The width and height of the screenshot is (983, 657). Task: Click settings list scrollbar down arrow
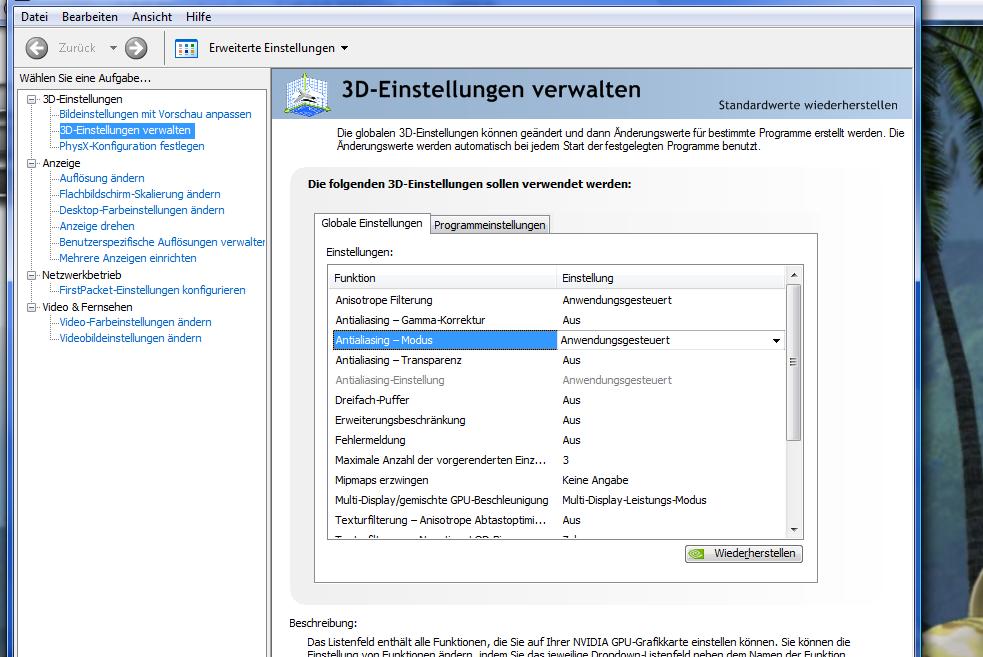[794, 530]
